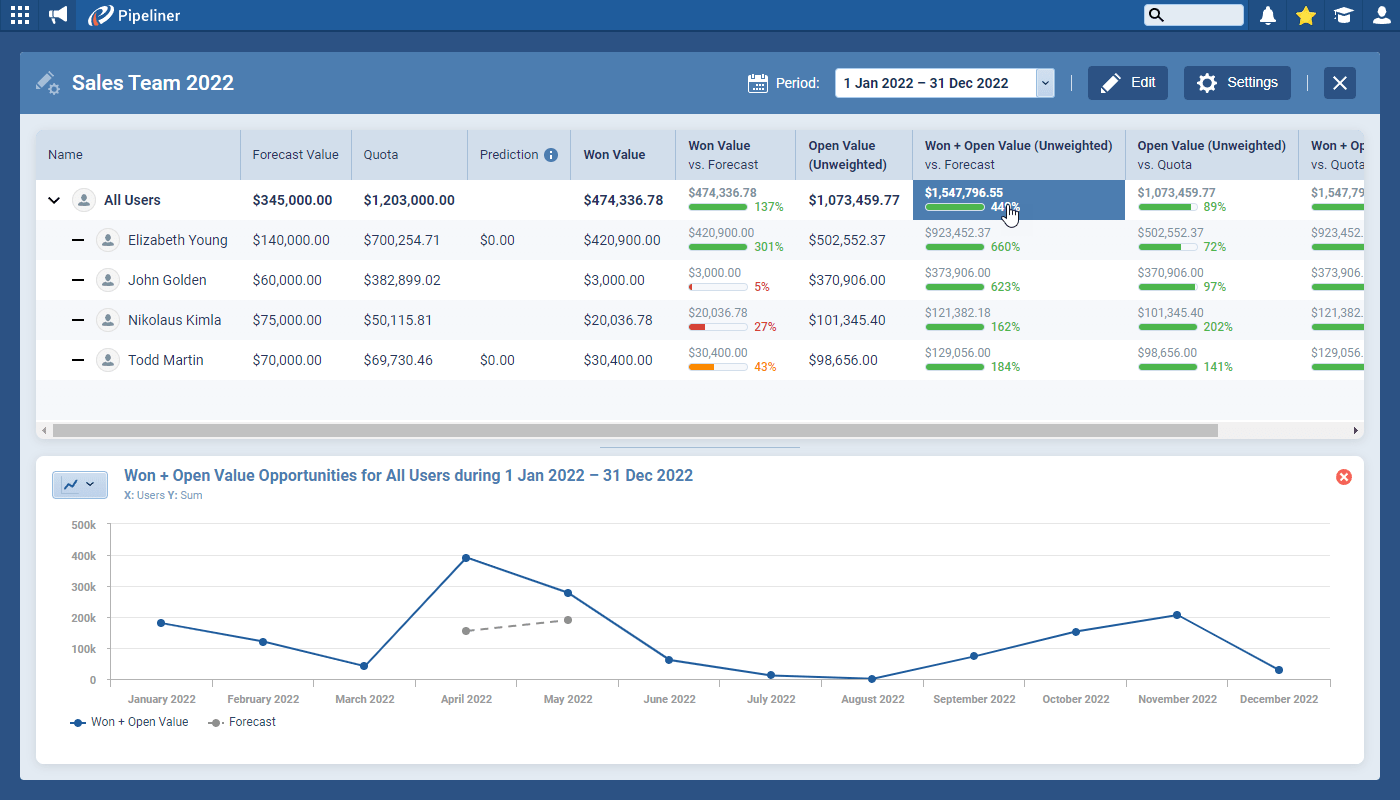Close the Won + Open Value chart

1344,477
